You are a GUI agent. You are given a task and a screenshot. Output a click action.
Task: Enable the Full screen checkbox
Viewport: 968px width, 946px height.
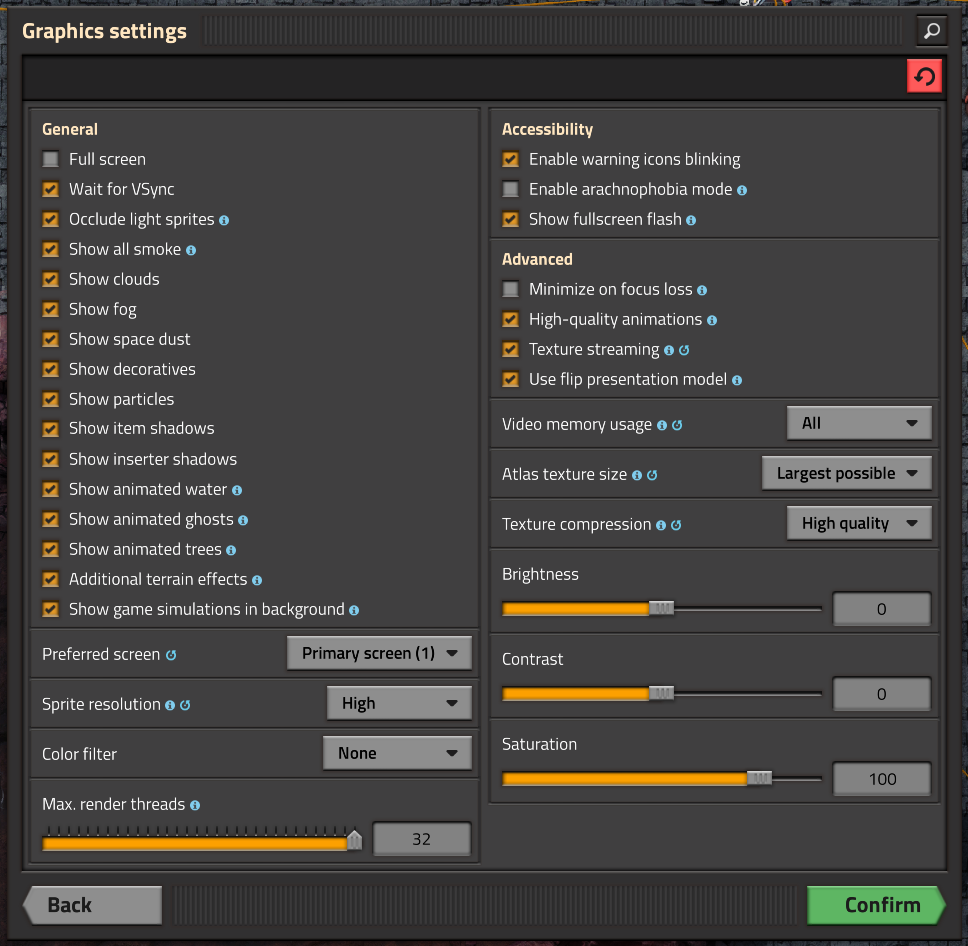(51, 159)
